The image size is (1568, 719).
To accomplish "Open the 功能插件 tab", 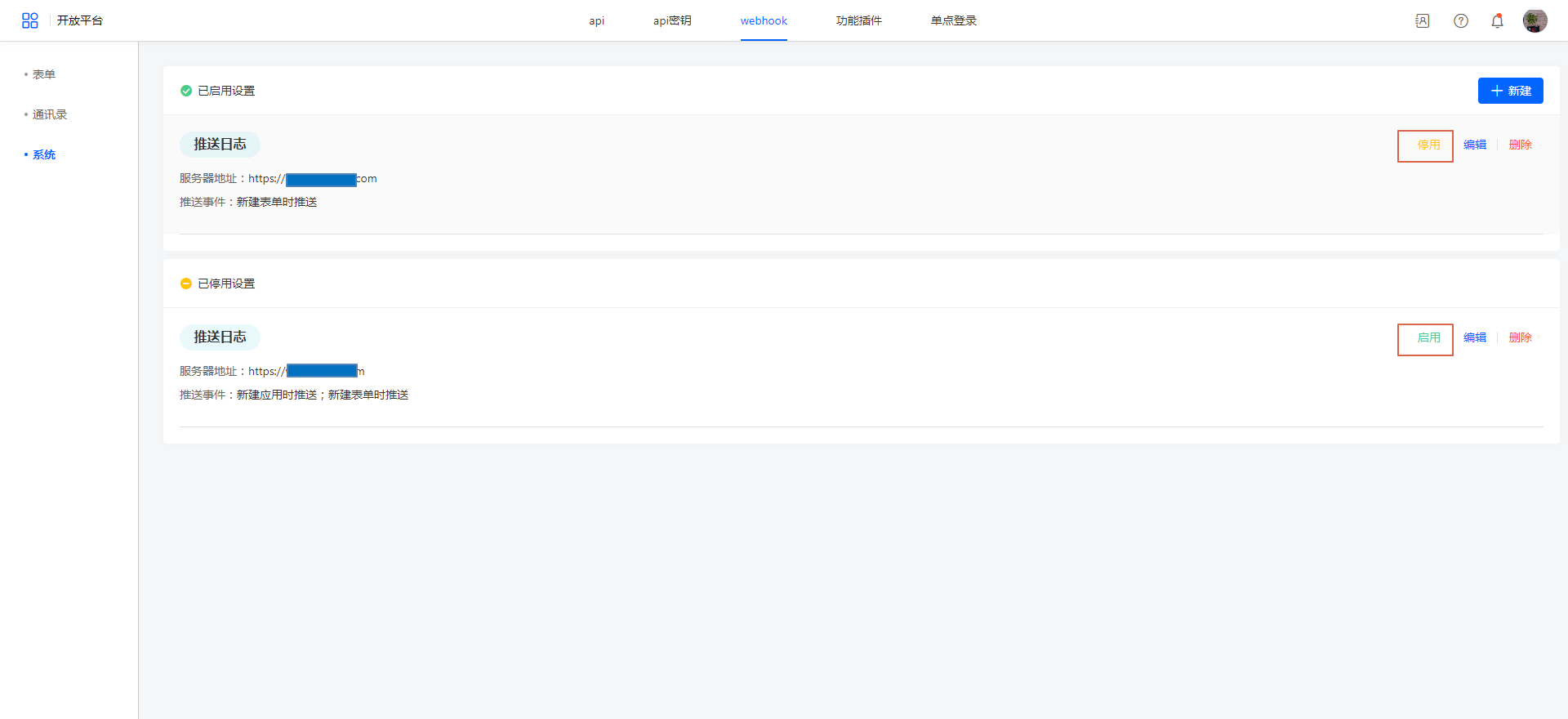I will pos(858,21).
